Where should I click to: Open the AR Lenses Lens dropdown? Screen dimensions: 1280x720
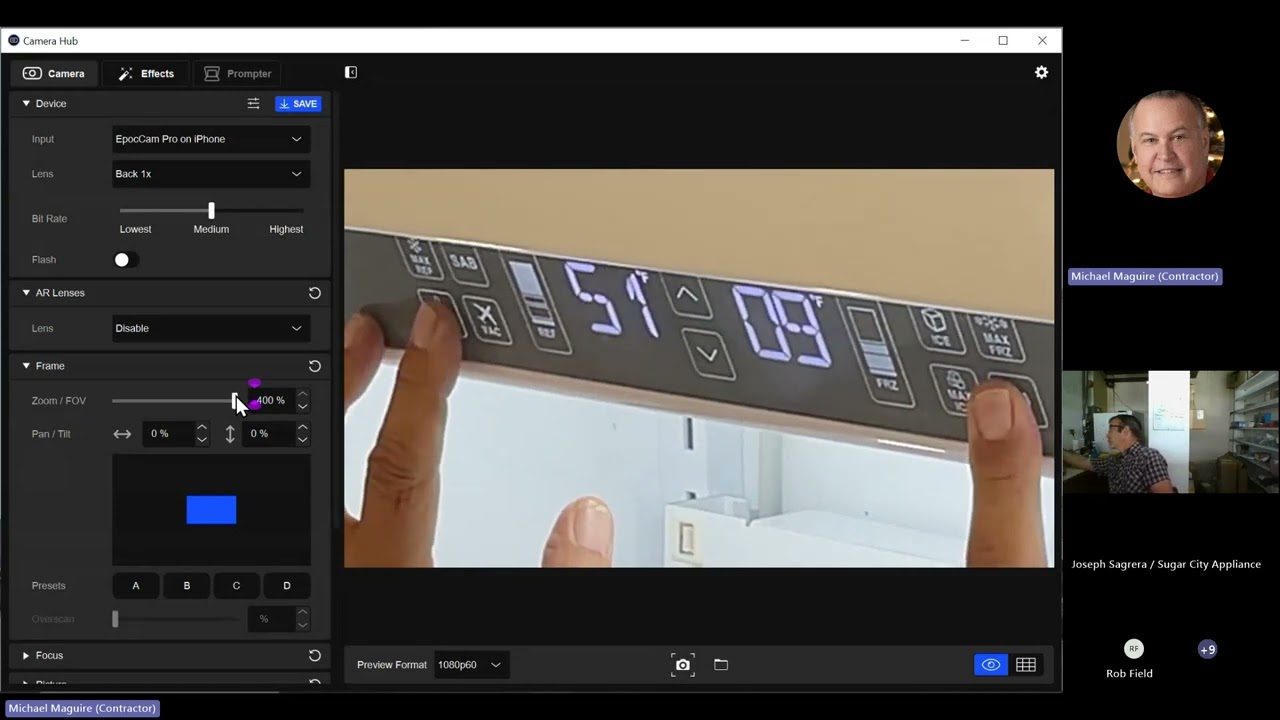click(210, 328)
